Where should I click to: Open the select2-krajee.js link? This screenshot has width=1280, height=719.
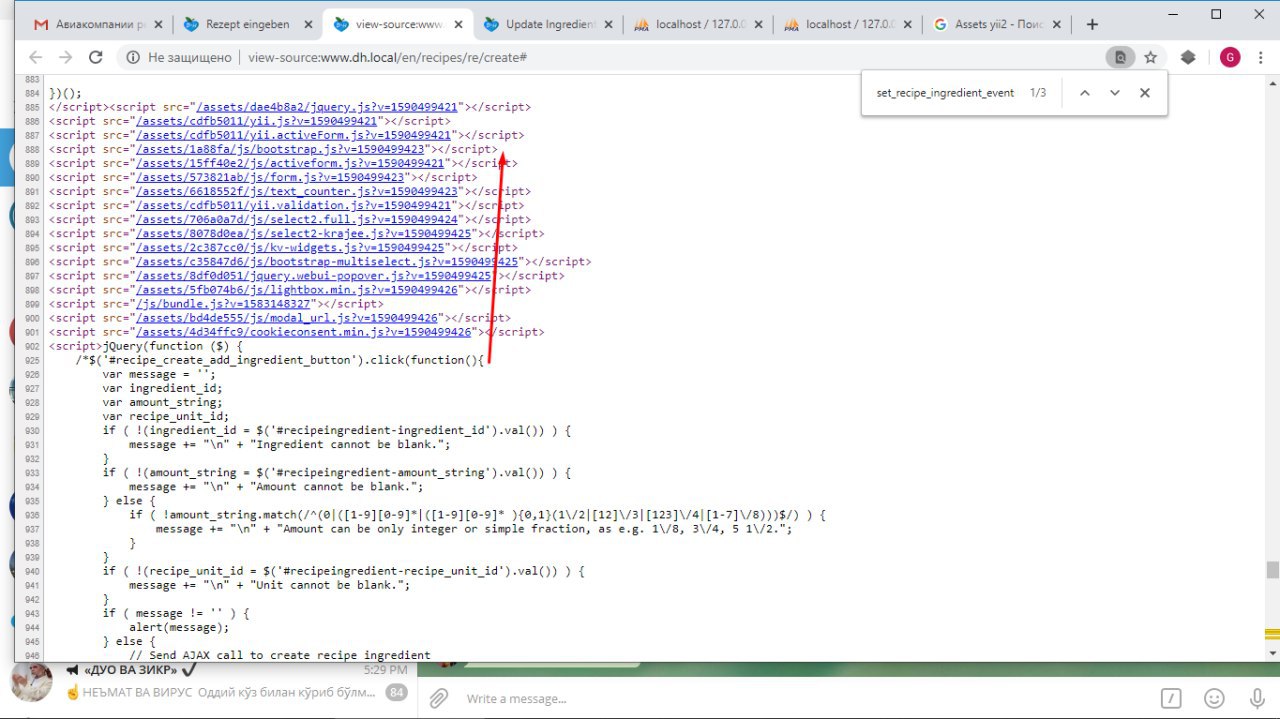(x=303, y=233)
